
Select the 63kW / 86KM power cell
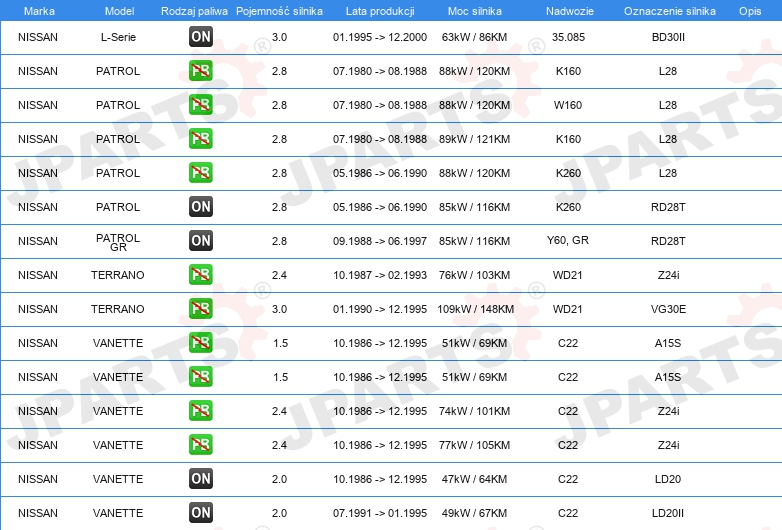(474, 37)
